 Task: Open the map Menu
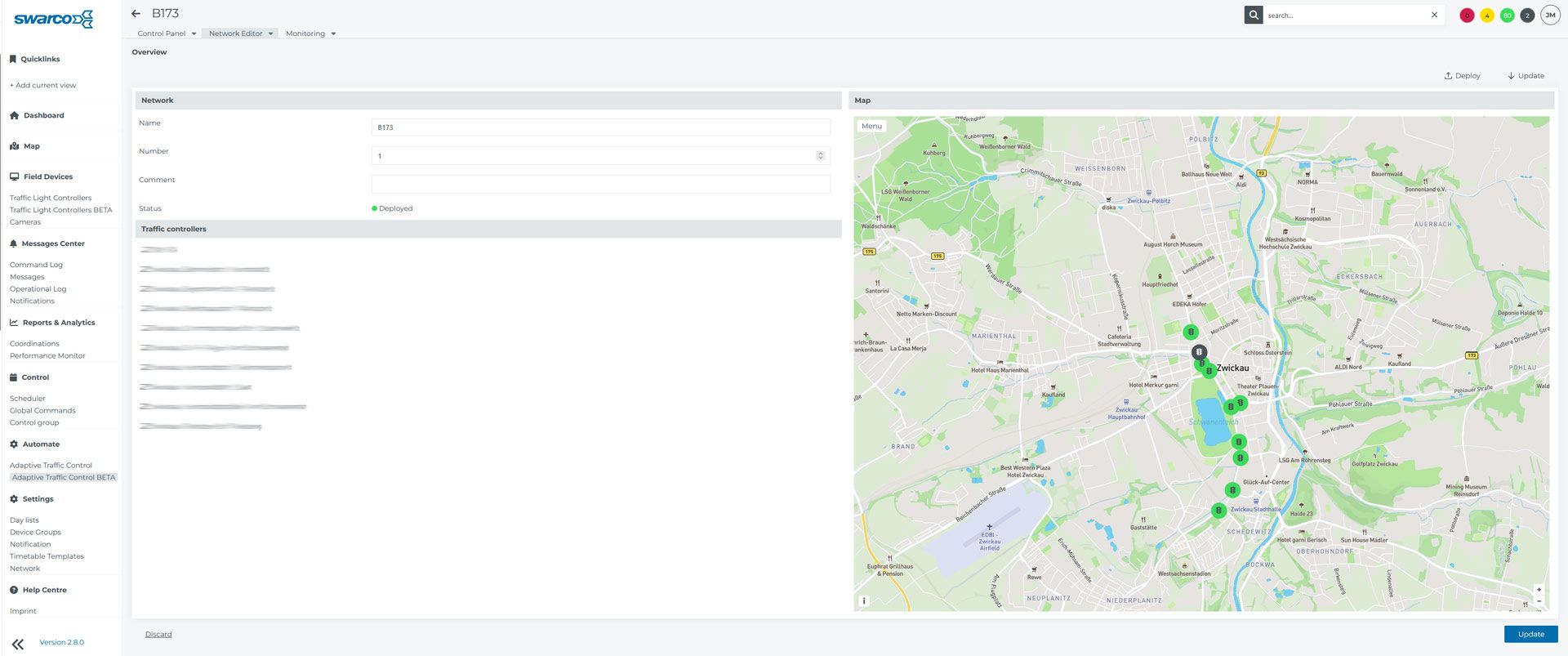[x=871, y=126]
